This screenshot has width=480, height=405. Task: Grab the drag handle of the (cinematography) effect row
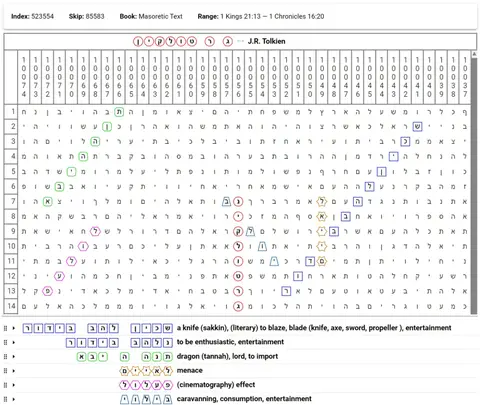[5, 385]
